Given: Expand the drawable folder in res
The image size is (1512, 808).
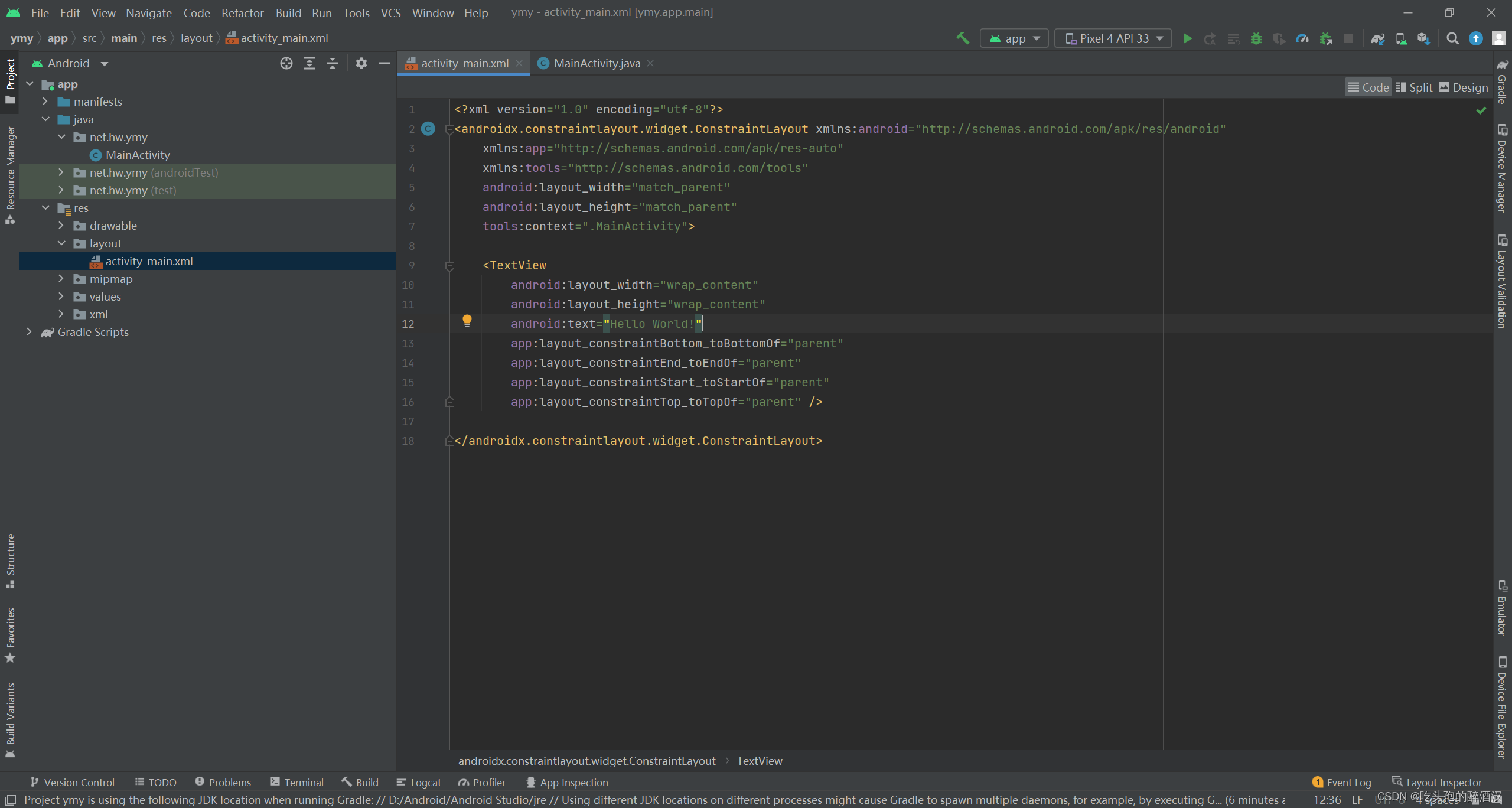Looking at the screenshot, I should [61, 226].
